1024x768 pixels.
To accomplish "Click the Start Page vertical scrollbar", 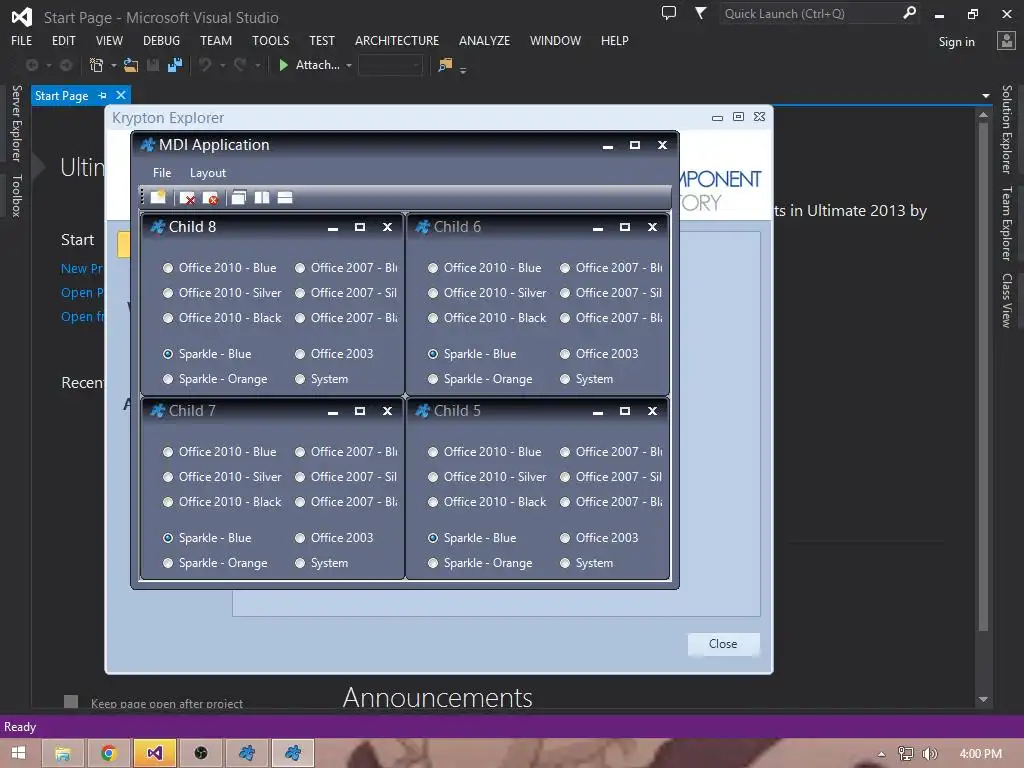I will (984, 376).
